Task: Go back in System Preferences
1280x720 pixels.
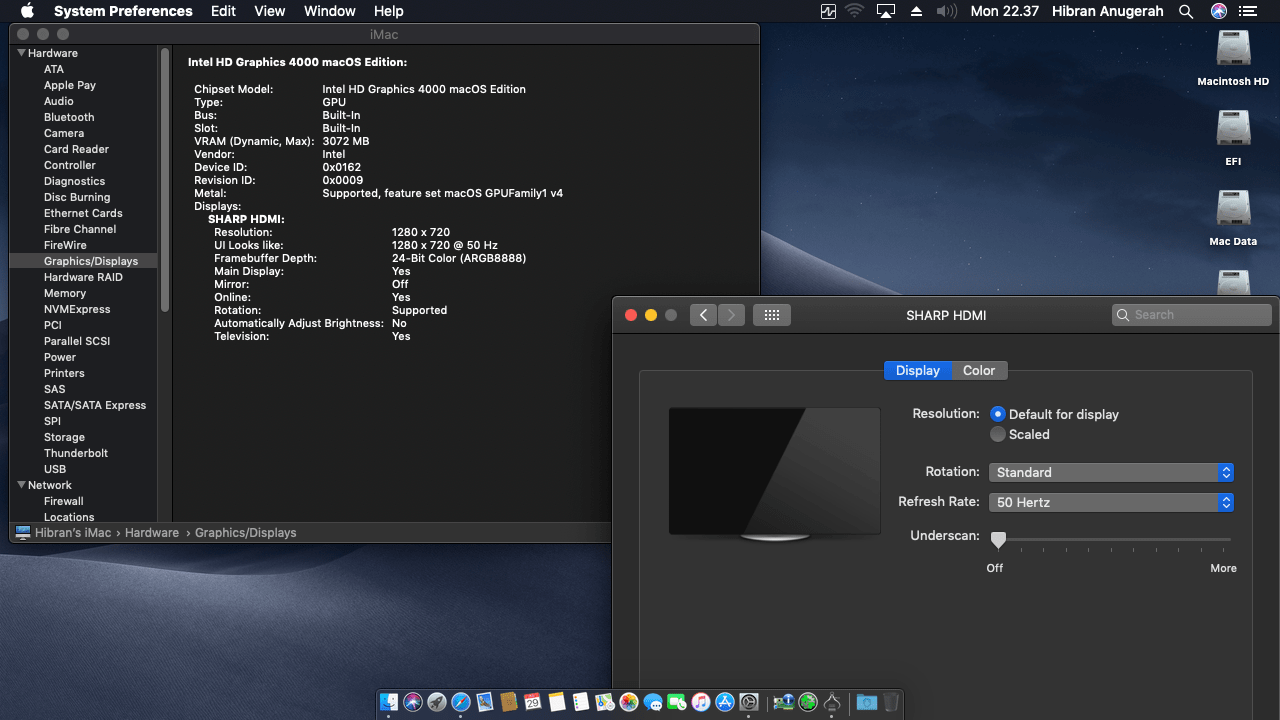Action: (x=703, y=315)
